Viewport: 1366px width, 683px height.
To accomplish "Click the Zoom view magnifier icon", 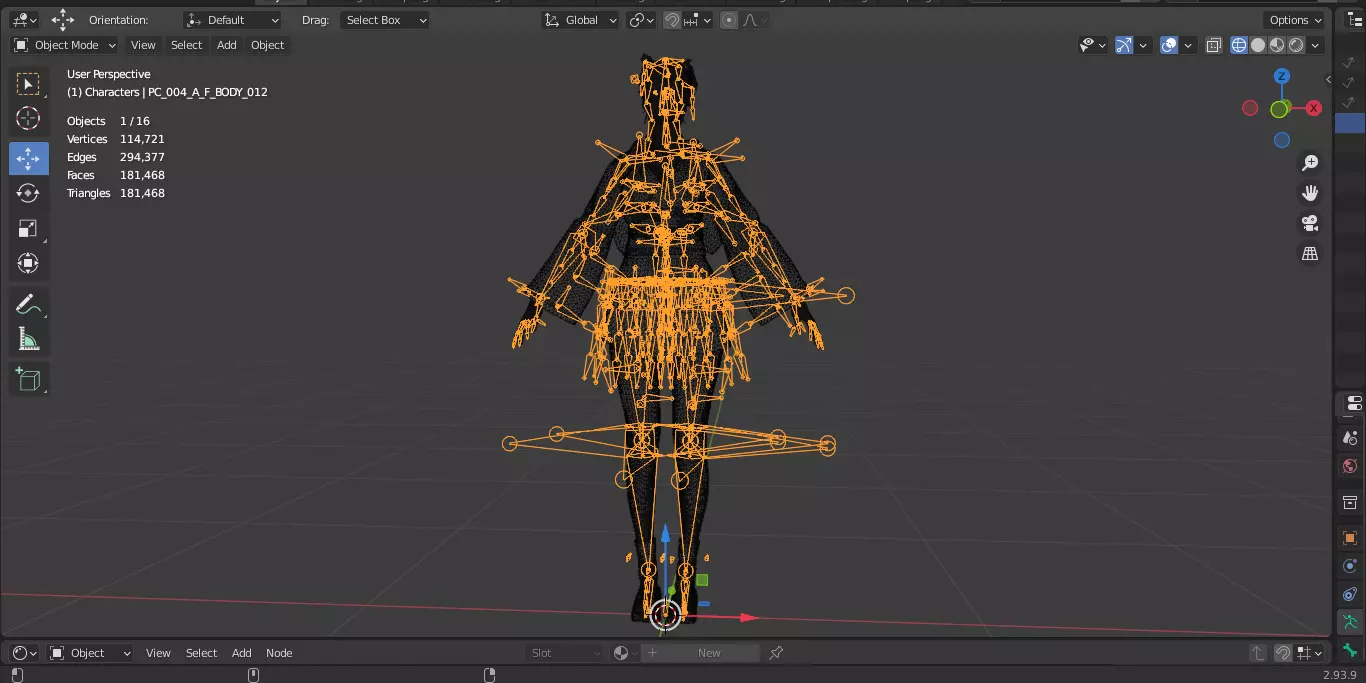I will coord(1310,163).
